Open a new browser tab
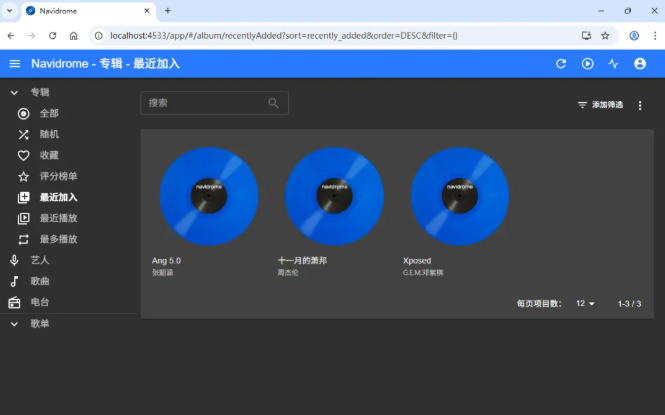 [168, 11]
